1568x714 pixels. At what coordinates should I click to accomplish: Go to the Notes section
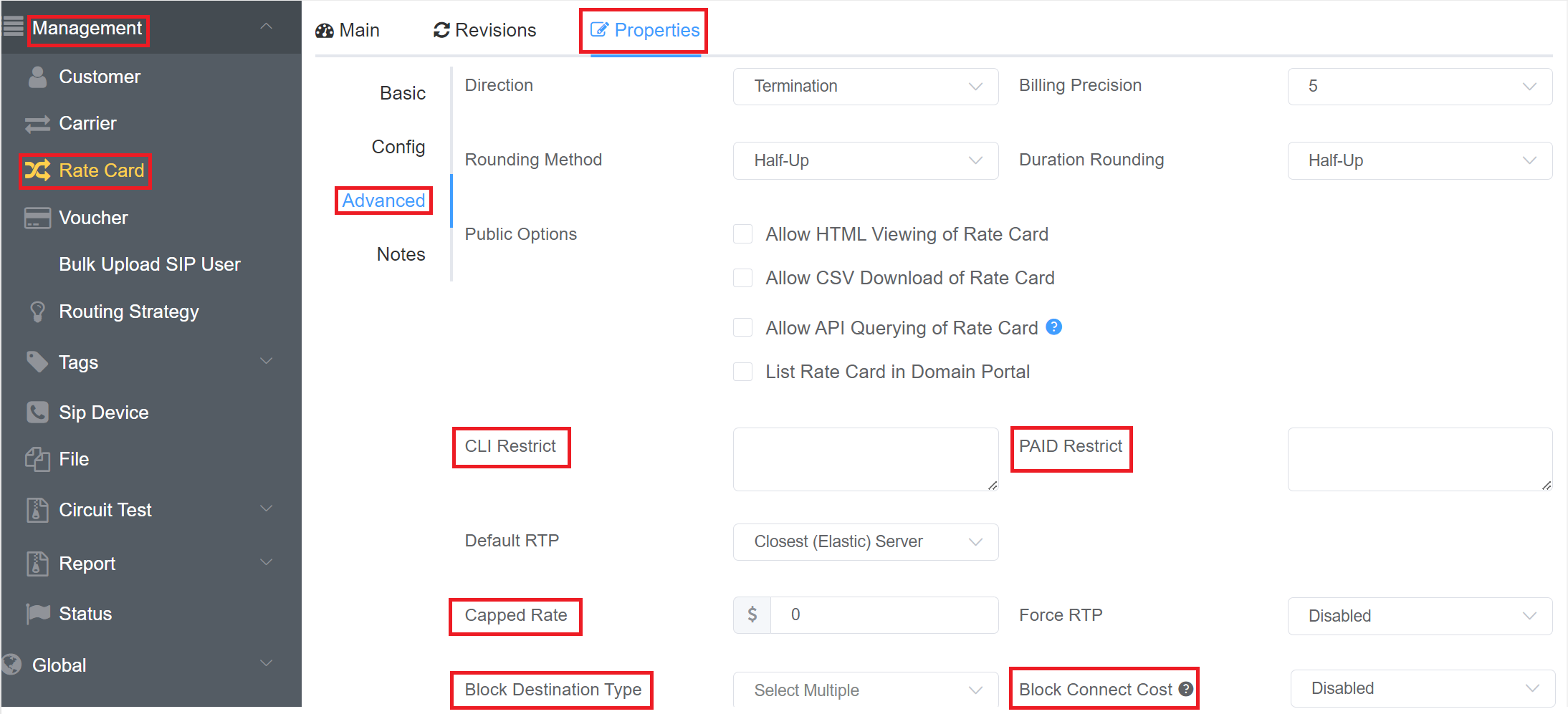pyautogui.click(x=401, y=254)
